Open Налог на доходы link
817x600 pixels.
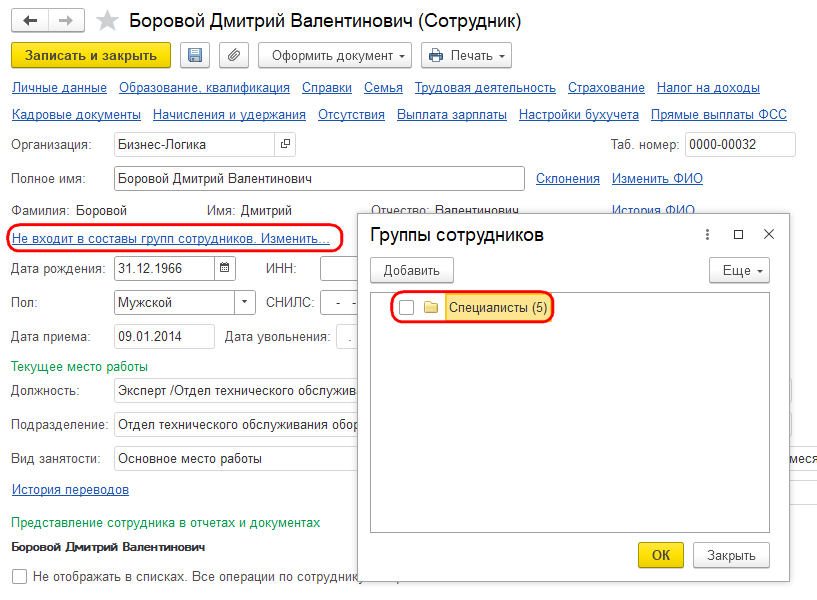[708, 88]
